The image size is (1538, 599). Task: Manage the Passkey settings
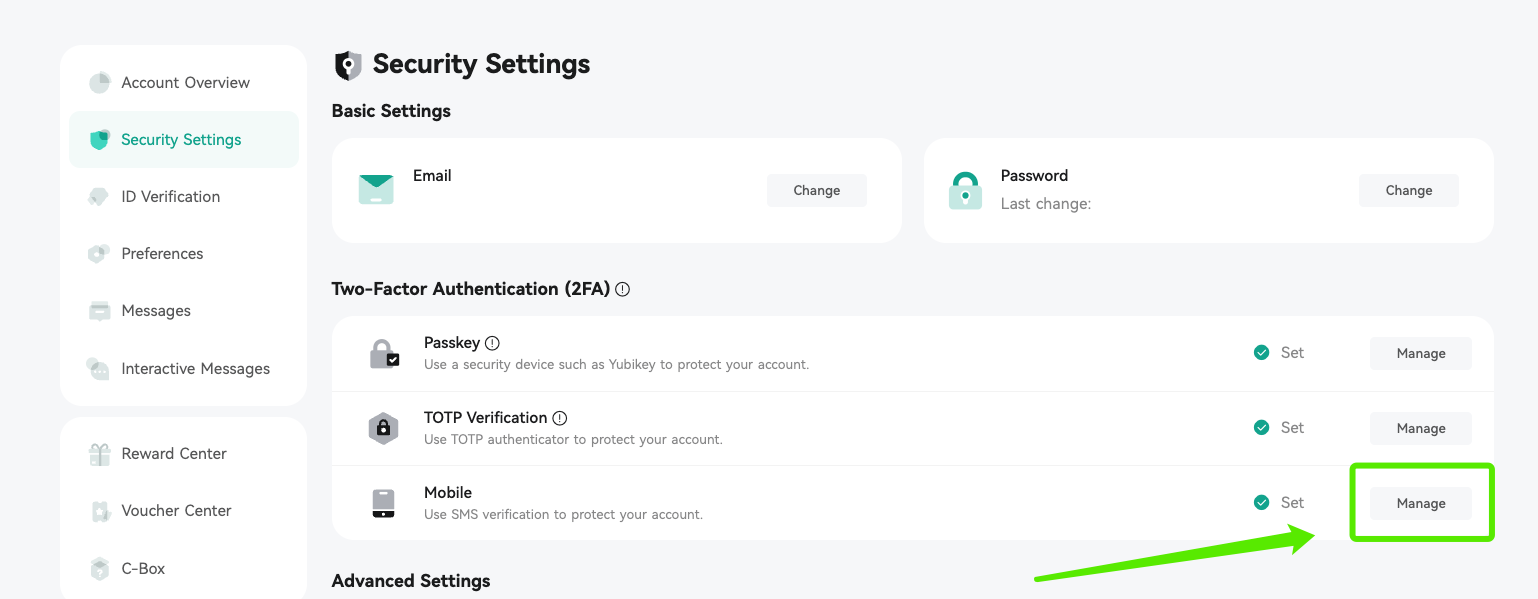tap(1421, 353)
